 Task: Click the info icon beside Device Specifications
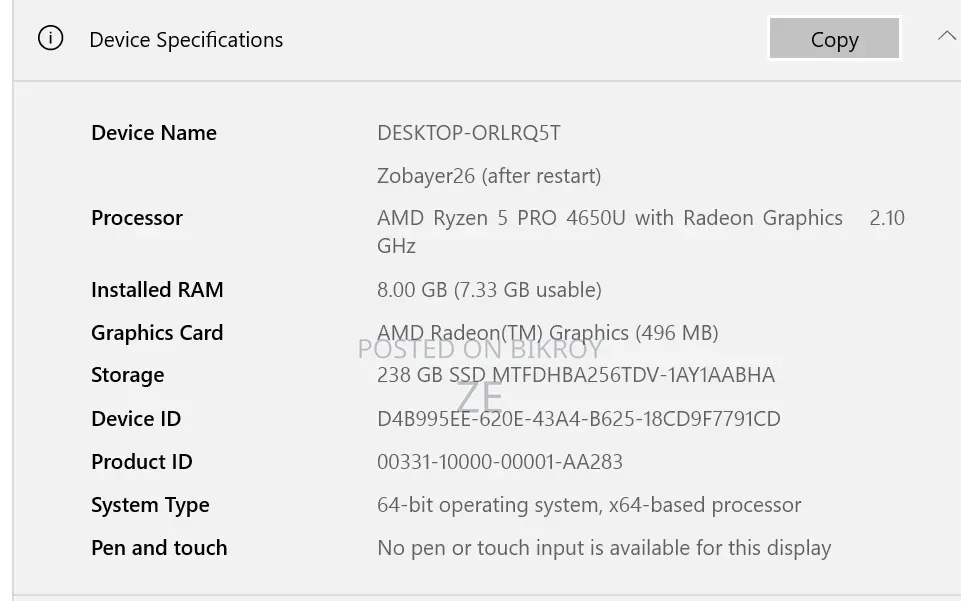point(50,38)
